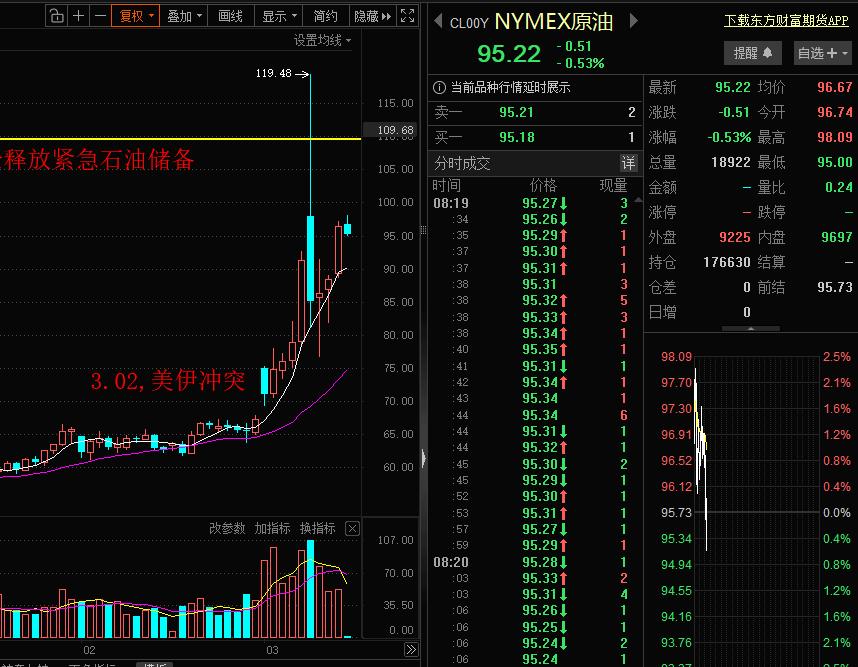858x667 pixels.
Task: Open the 叠加 overlay dropdown
Action: click(184, 16)
